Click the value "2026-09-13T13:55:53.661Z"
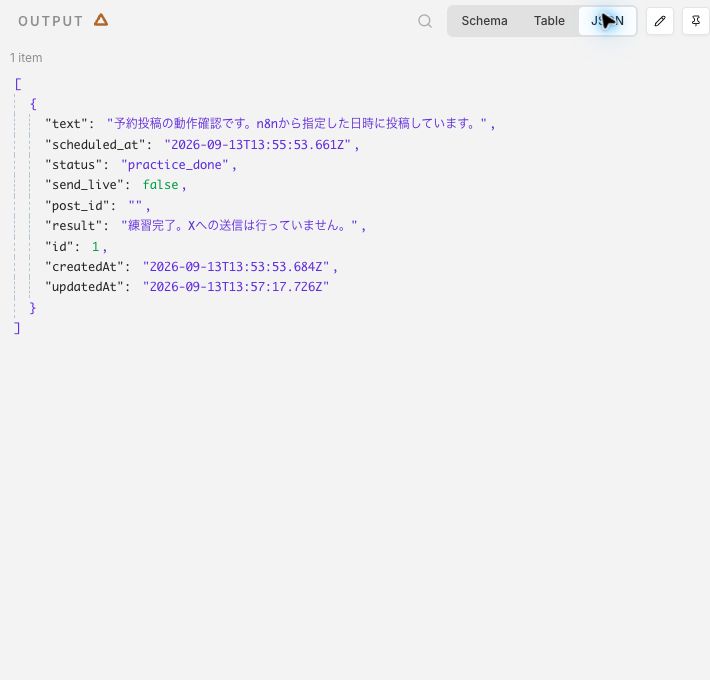The image size is (710, 680). click(x=258, y=144)
